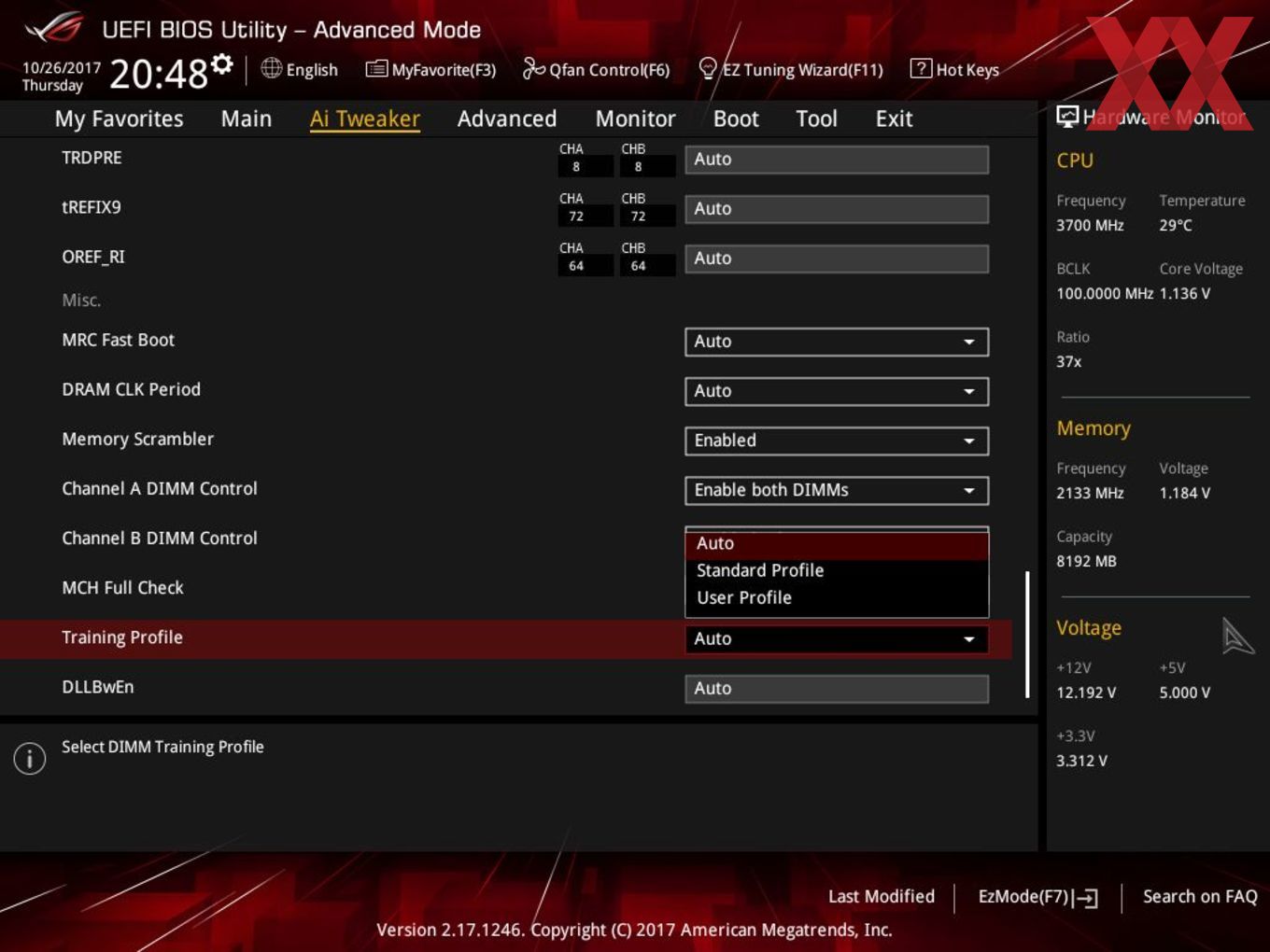
Task: Select the DLLBwEn row label
Action: point(98,687)
